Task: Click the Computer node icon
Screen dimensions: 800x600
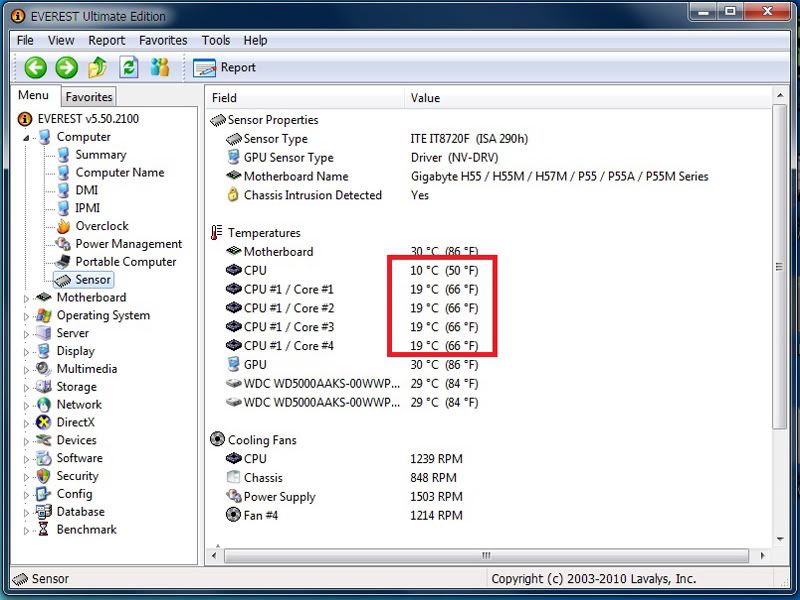Action: point(44,137)
